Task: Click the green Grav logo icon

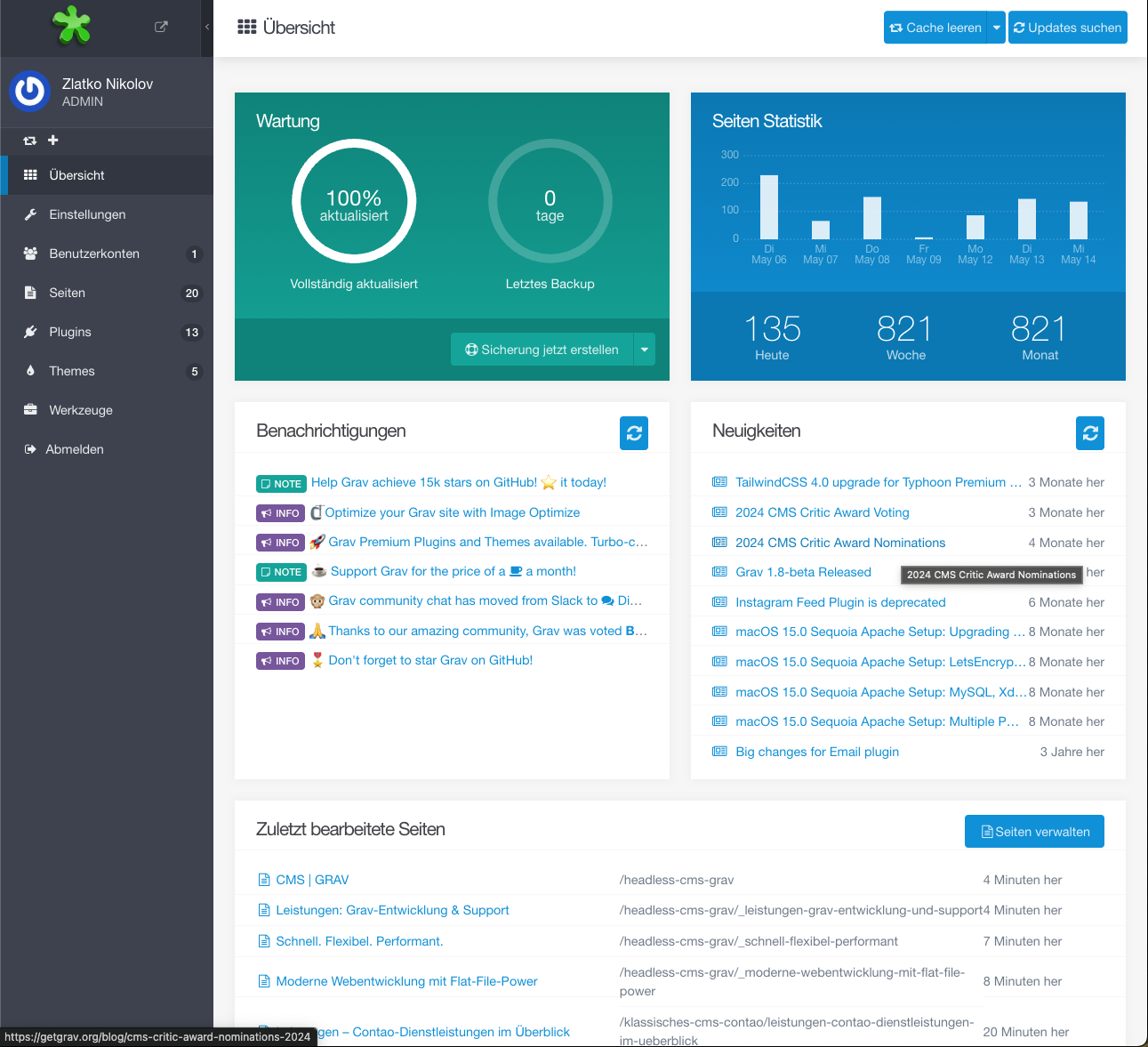Action: [72, 24]
